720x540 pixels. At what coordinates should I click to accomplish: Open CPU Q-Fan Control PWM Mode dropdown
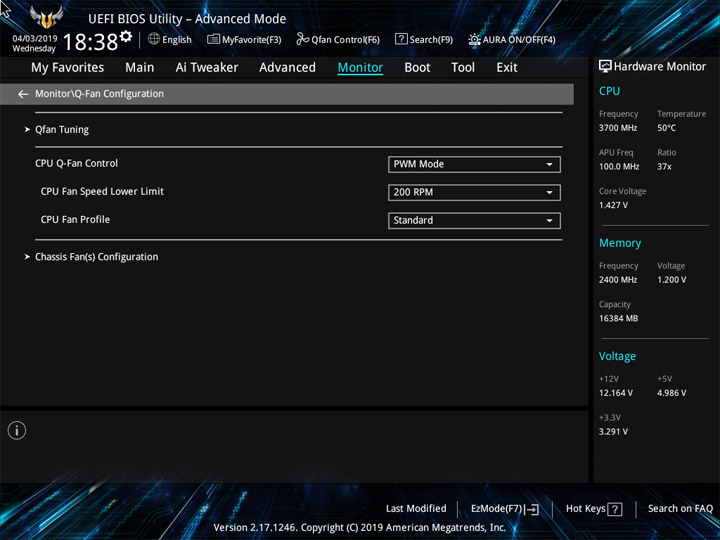tap(474, 164)
